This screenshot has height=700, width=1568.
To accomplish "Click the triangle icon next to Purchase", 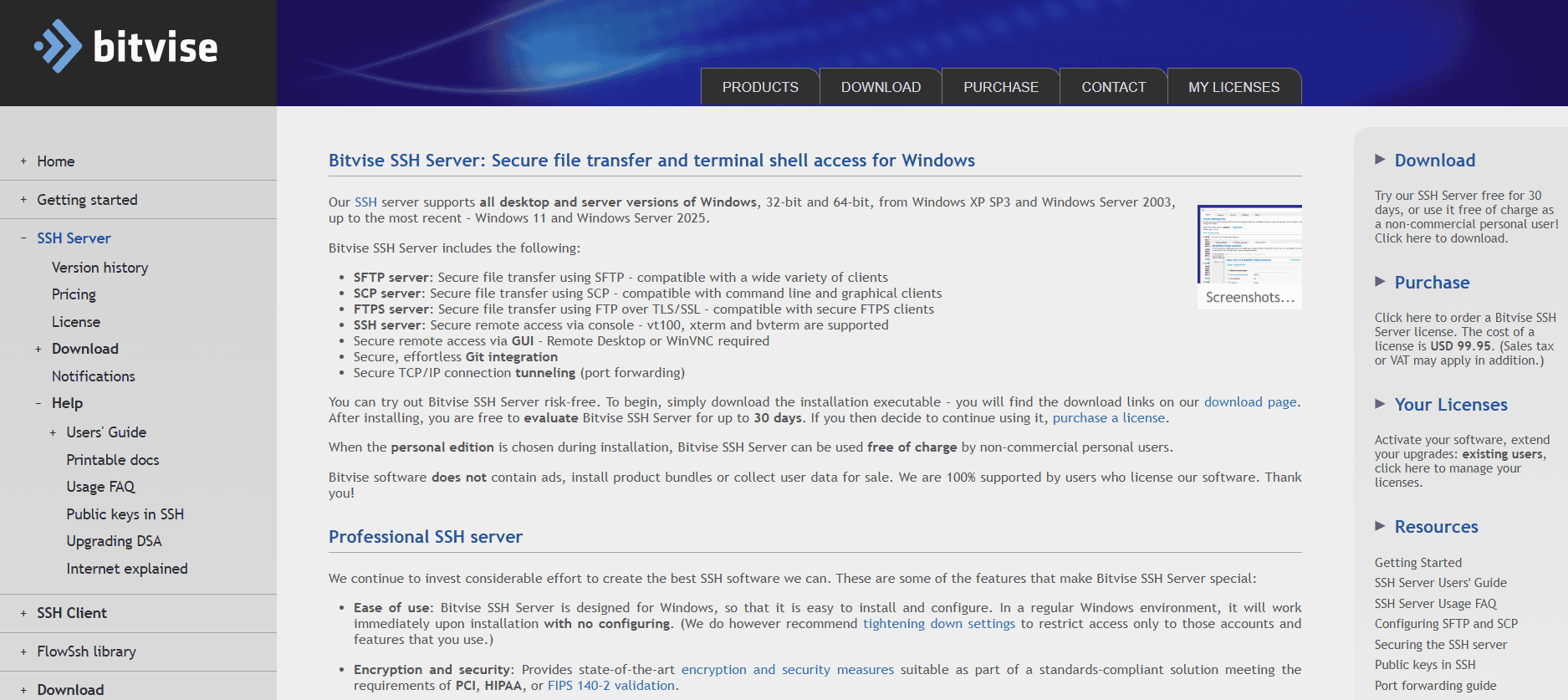I will click(1380, 282).
